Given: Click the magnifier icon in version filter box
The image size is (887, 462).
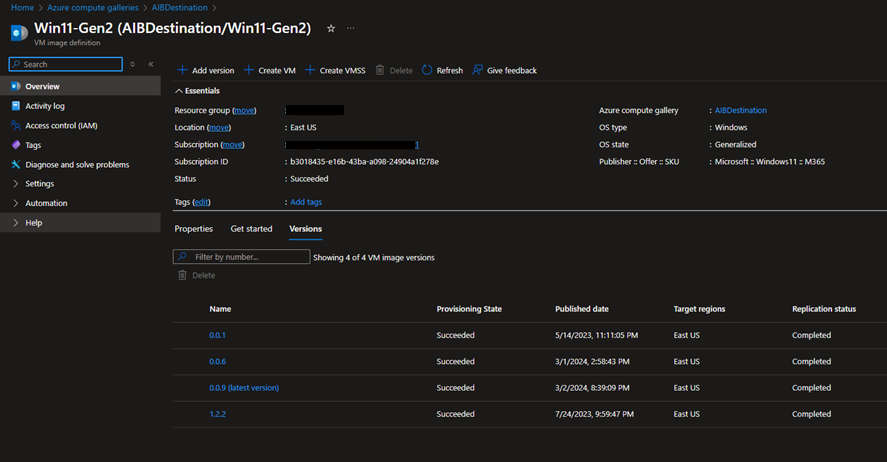Looking at the screenshot, I should [182, 257].
